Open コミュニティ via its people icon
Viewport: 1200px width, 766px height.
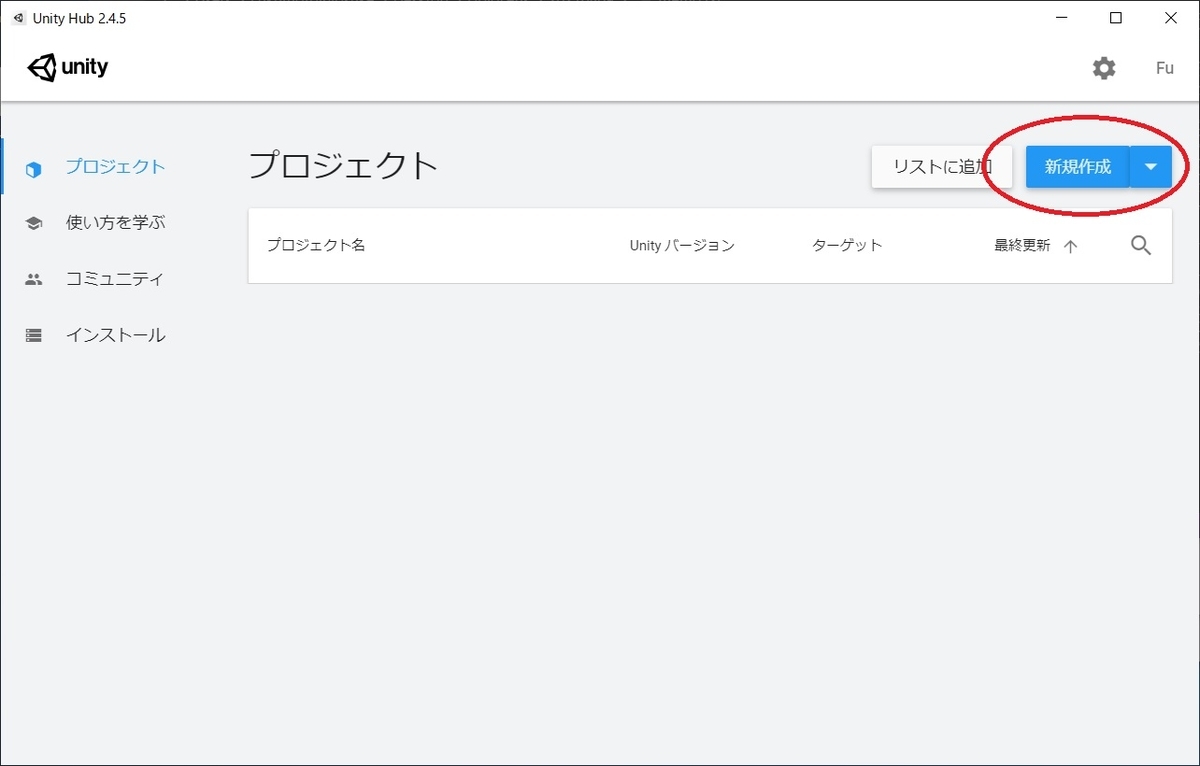tap(33, 279)
